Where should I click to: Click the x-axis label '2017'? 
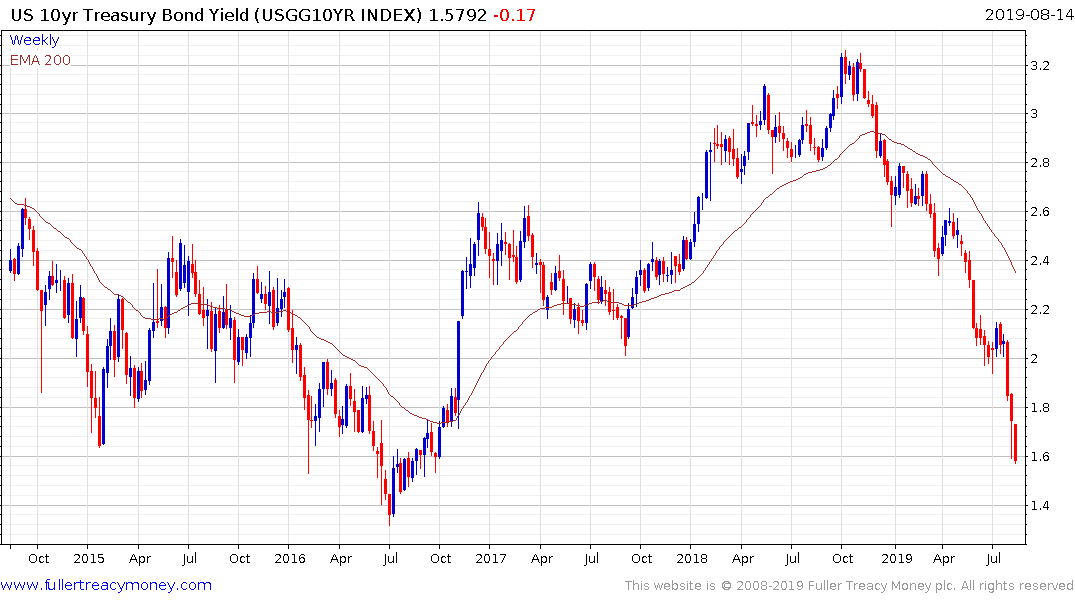(490, 559)
